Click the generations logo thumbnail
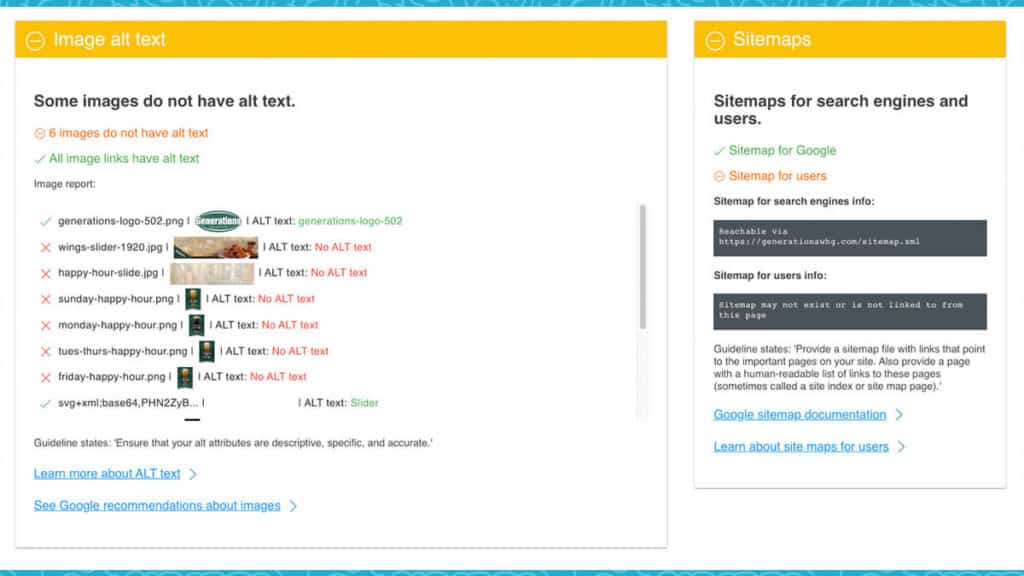The image size is (1024, 576). pyautogui.click(x=218, y=221)
